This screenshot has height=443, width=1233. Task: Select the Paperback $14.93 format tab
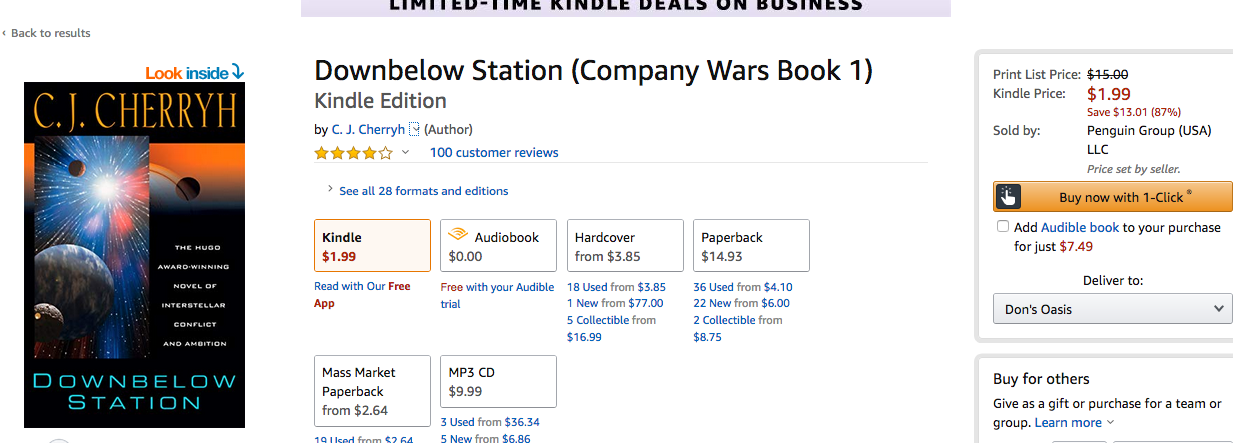point(751,246)
